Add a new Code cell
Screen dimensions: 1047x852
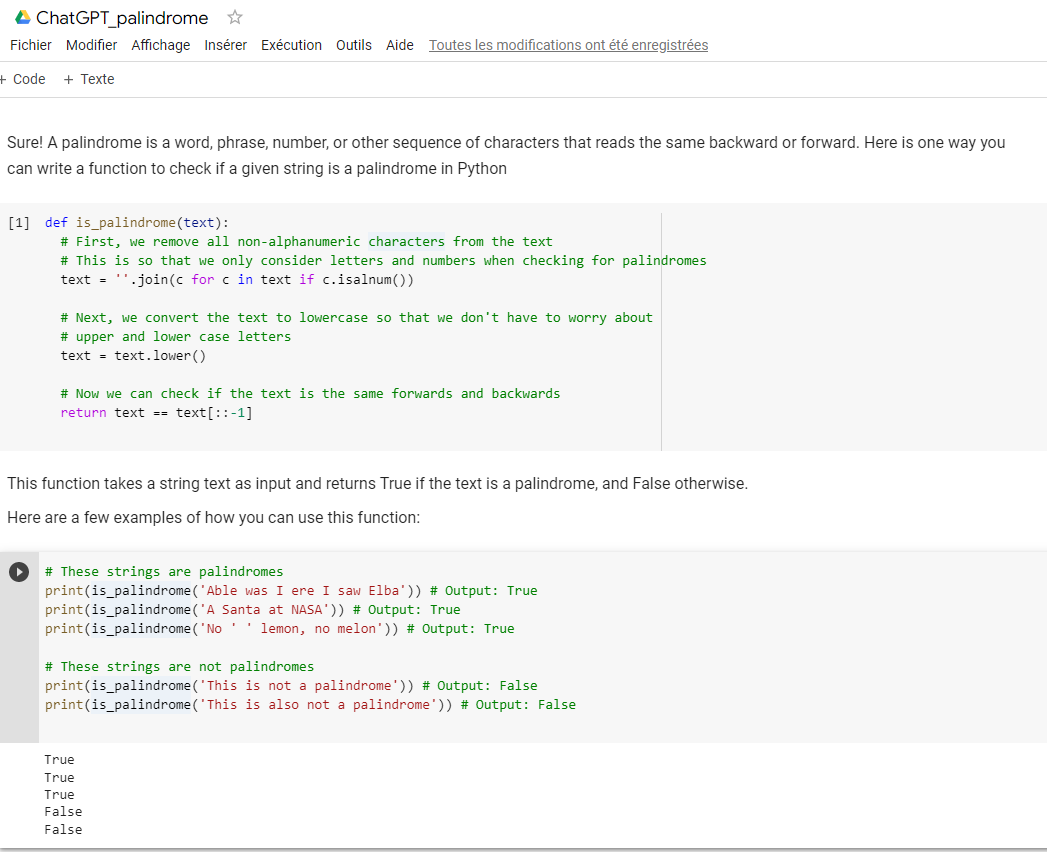[23, 79]
